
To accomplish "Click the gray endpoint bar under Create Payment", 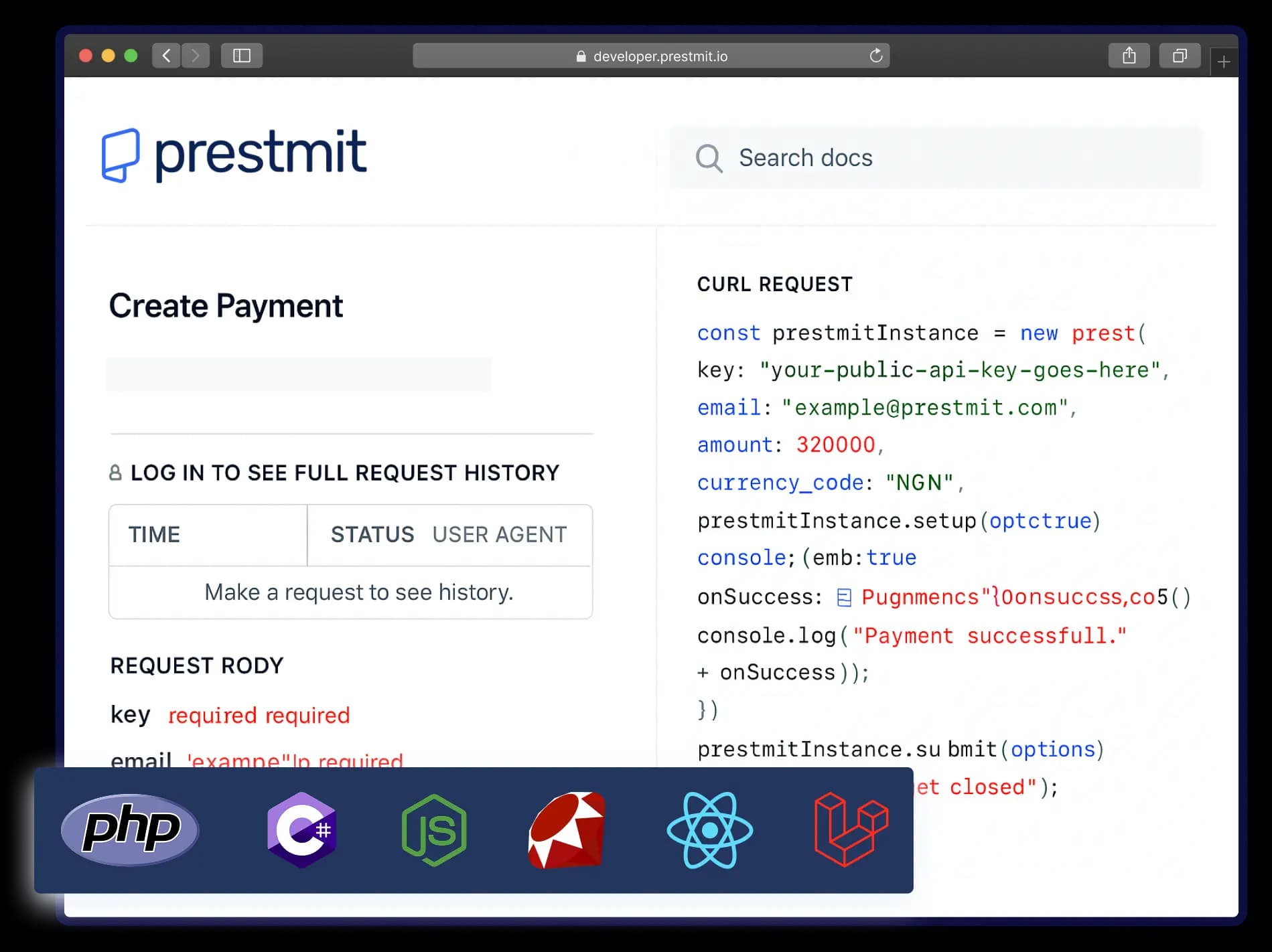I will click(x=299, y=374).
